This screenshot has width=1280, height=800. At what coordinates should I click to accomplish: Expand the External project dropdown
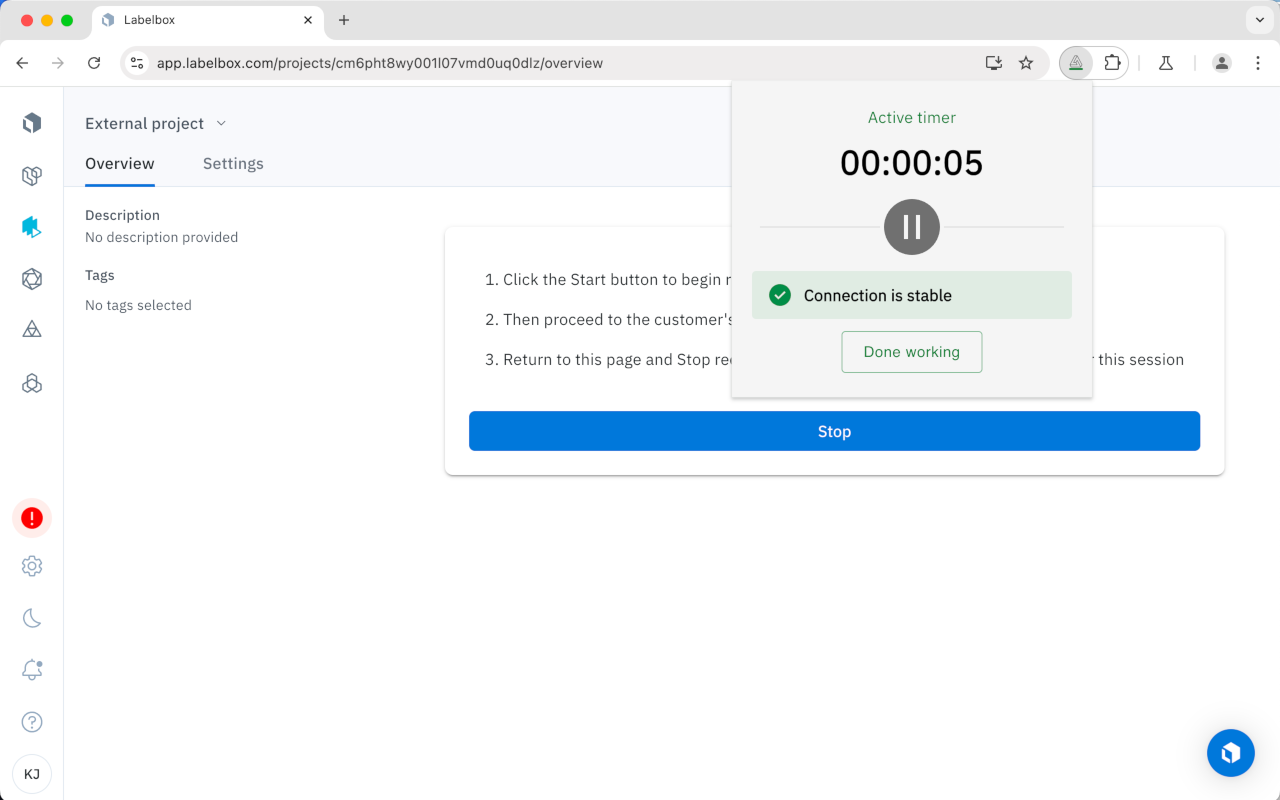[156, 123]
